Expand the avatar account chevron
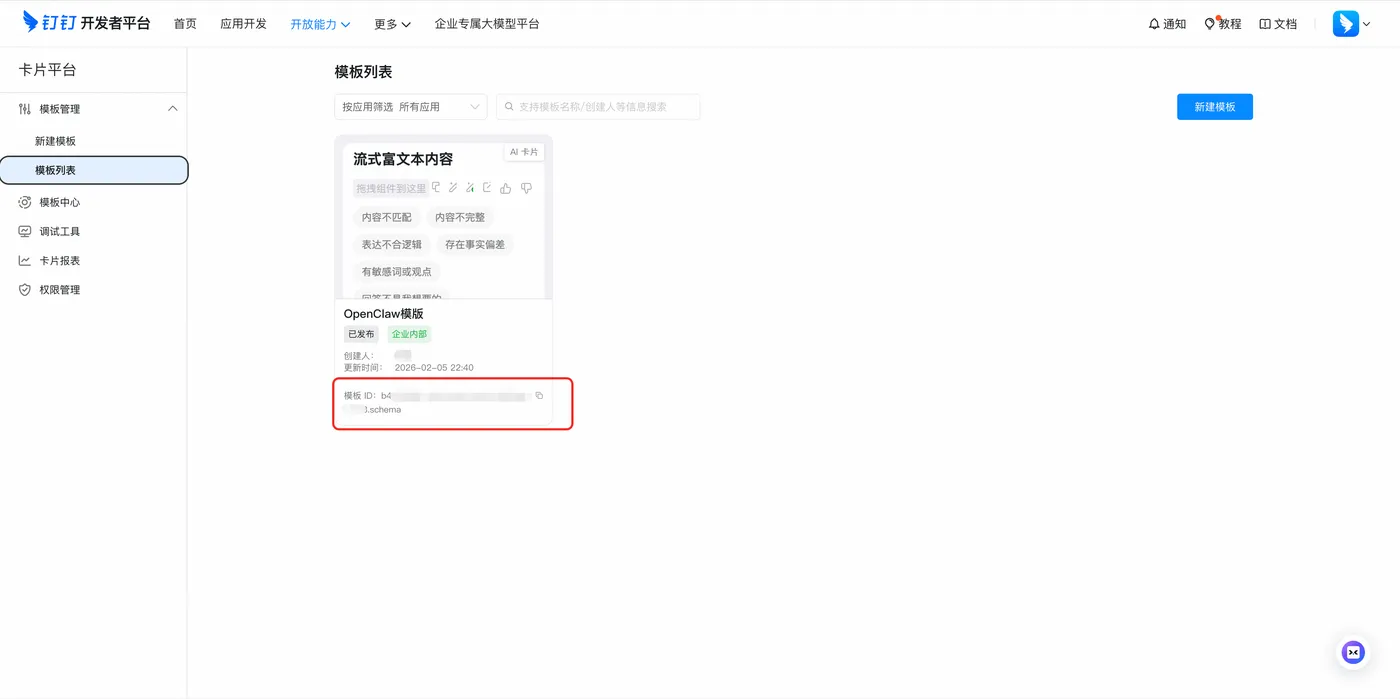 click(1367, 24)
